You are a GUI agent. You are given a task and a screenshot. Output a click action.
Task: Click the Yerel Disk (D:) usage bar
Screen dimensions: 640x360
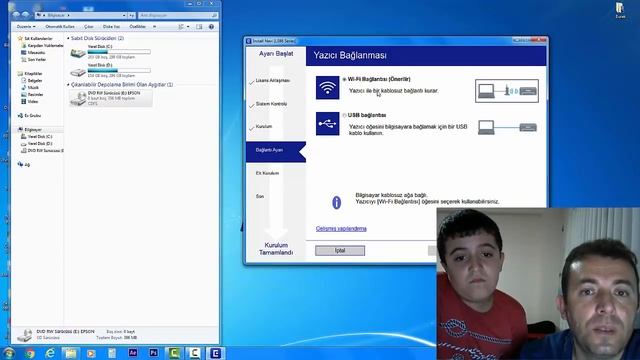click(x=119, y=71)
